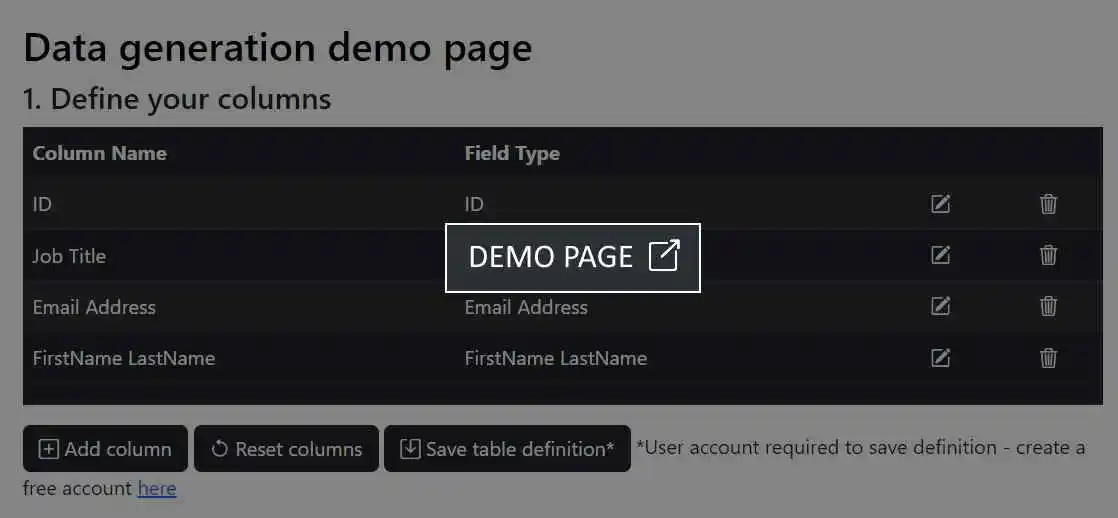The width and height of the screenshot is (1118, 518).
Task: Open the DEMO PAGE overlay button
Action: pos(573,257)
